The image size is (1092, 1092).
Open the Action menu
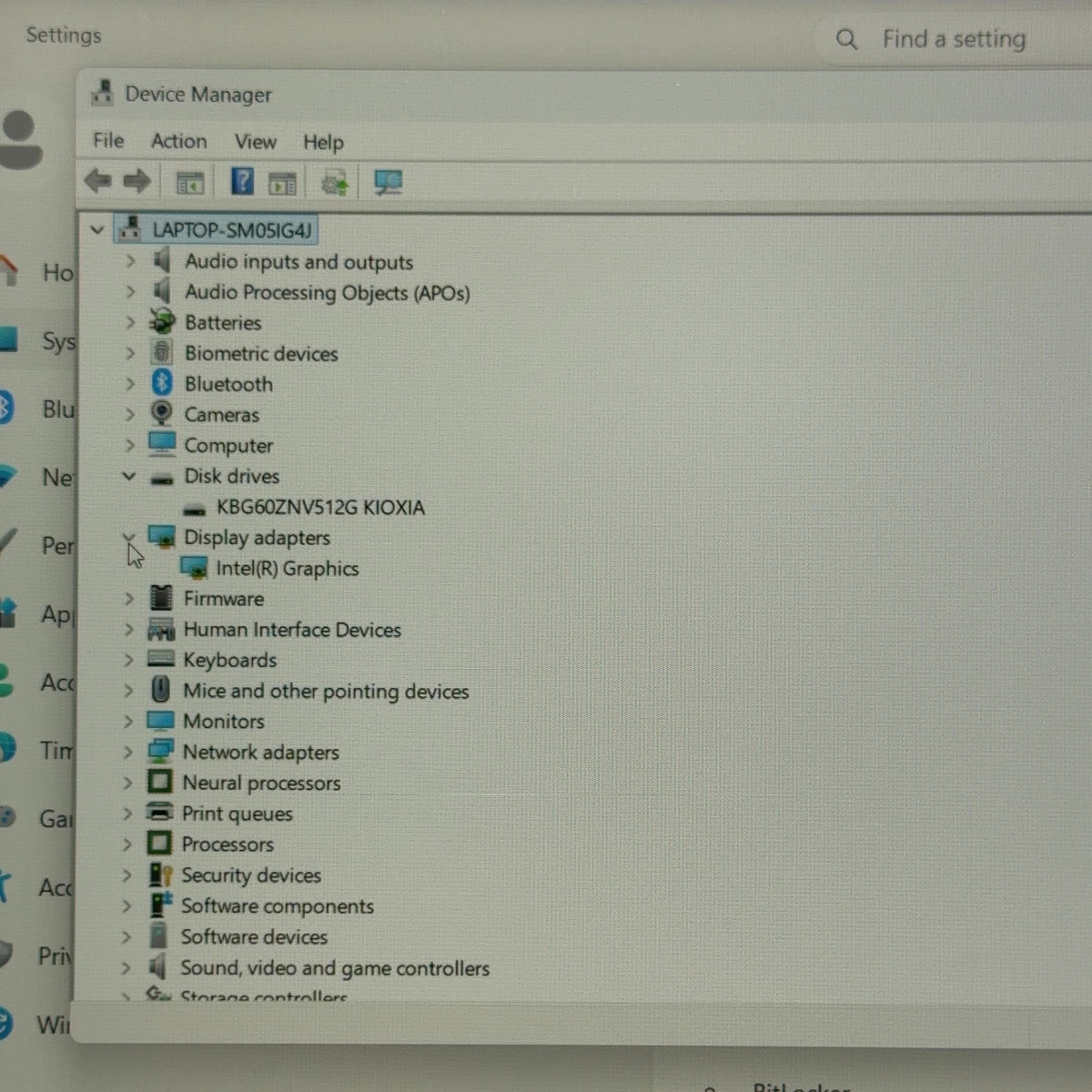tap(179, 141)
